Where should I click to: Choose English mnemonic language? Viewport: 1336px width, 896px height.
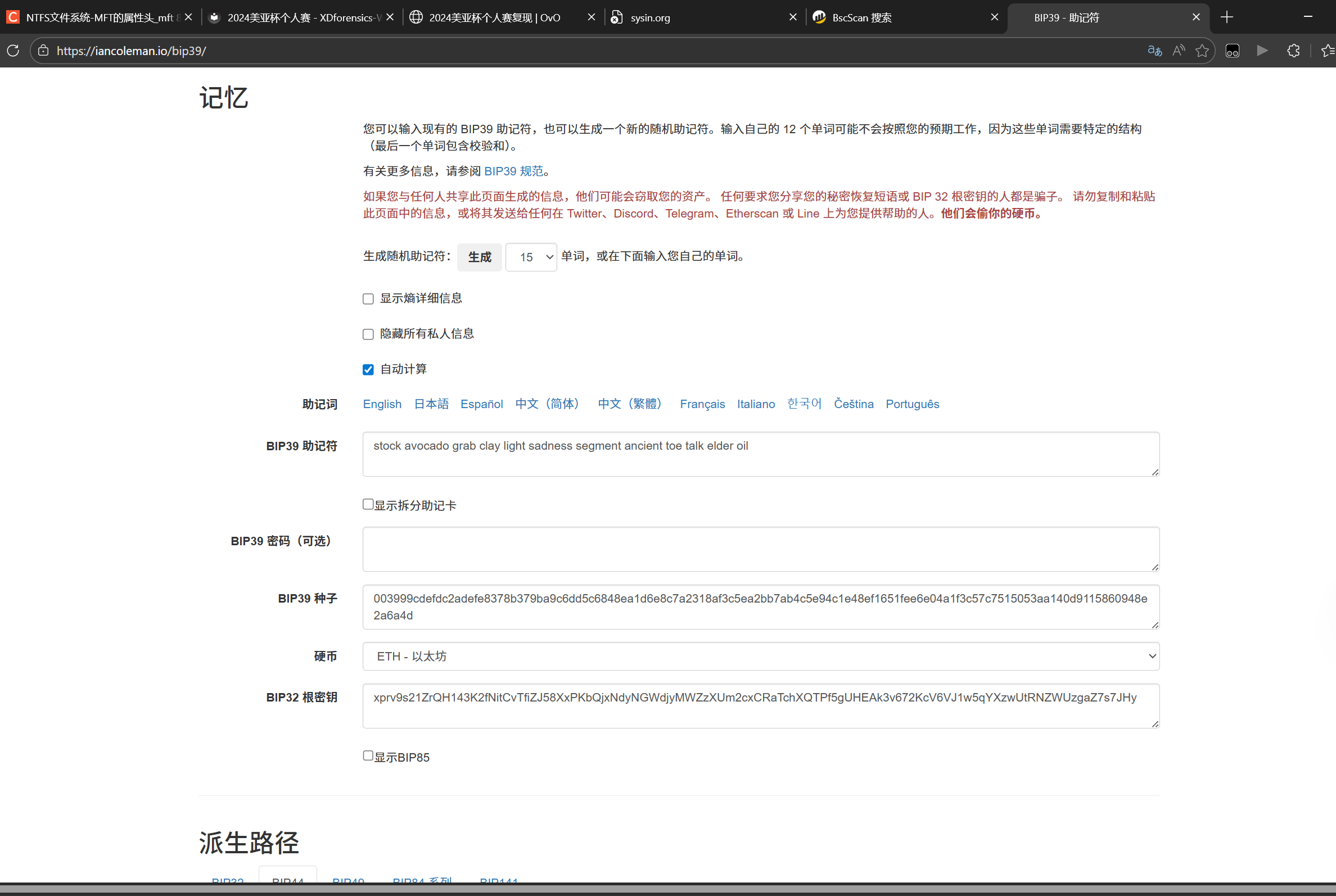382,404
